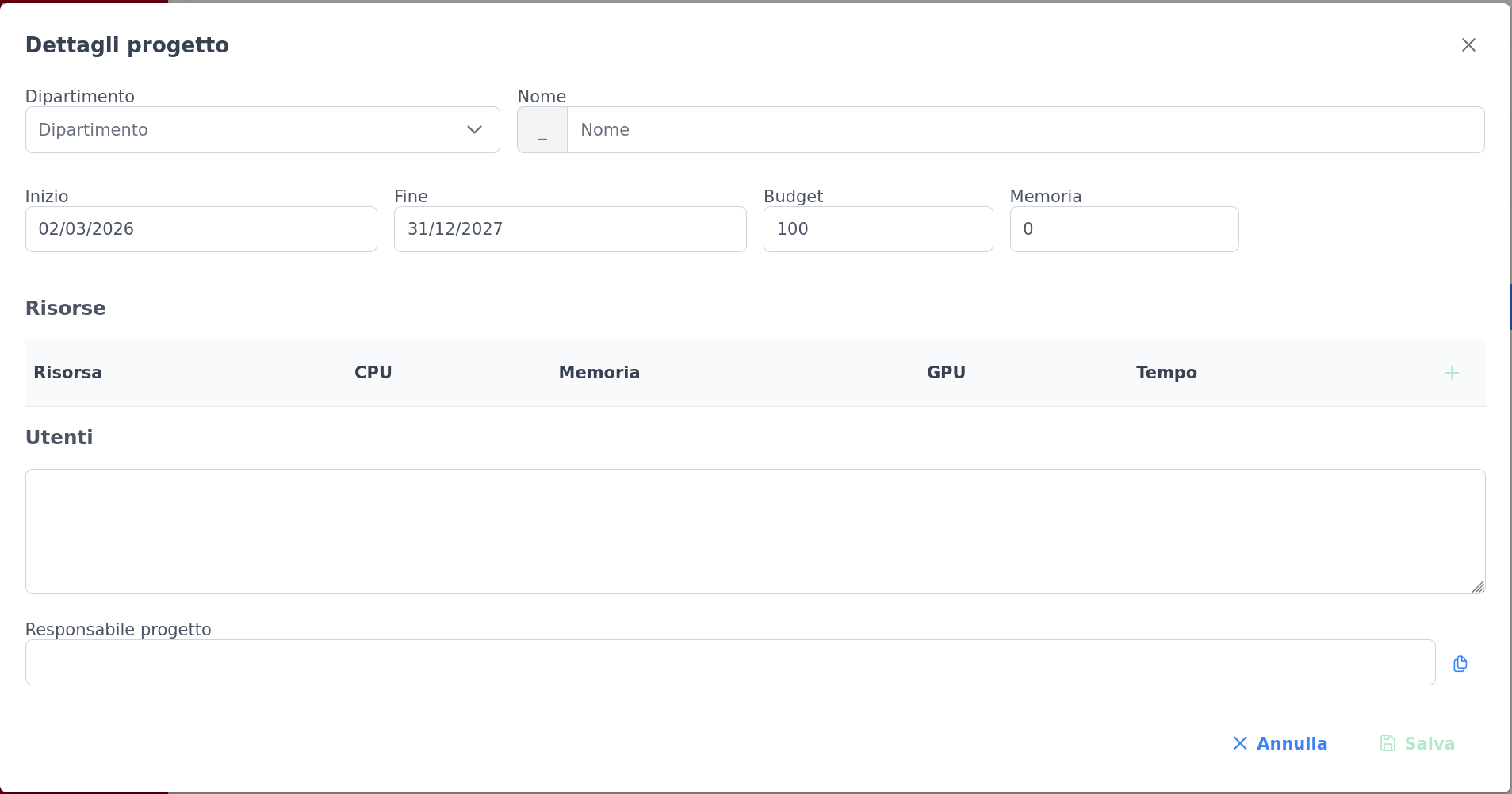
Task: Click the copy icon beside Responsabile progetto
Action: 1460,664
